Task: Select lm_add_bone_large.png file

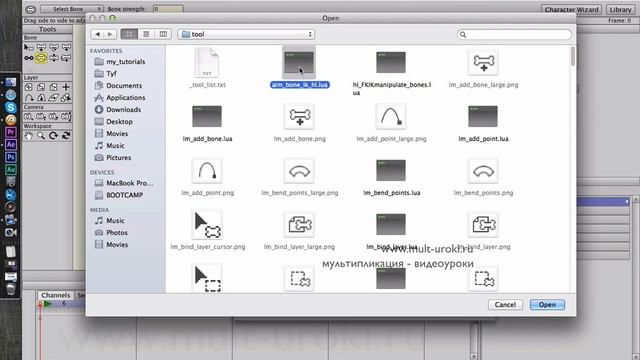Action: coord(483,68)
